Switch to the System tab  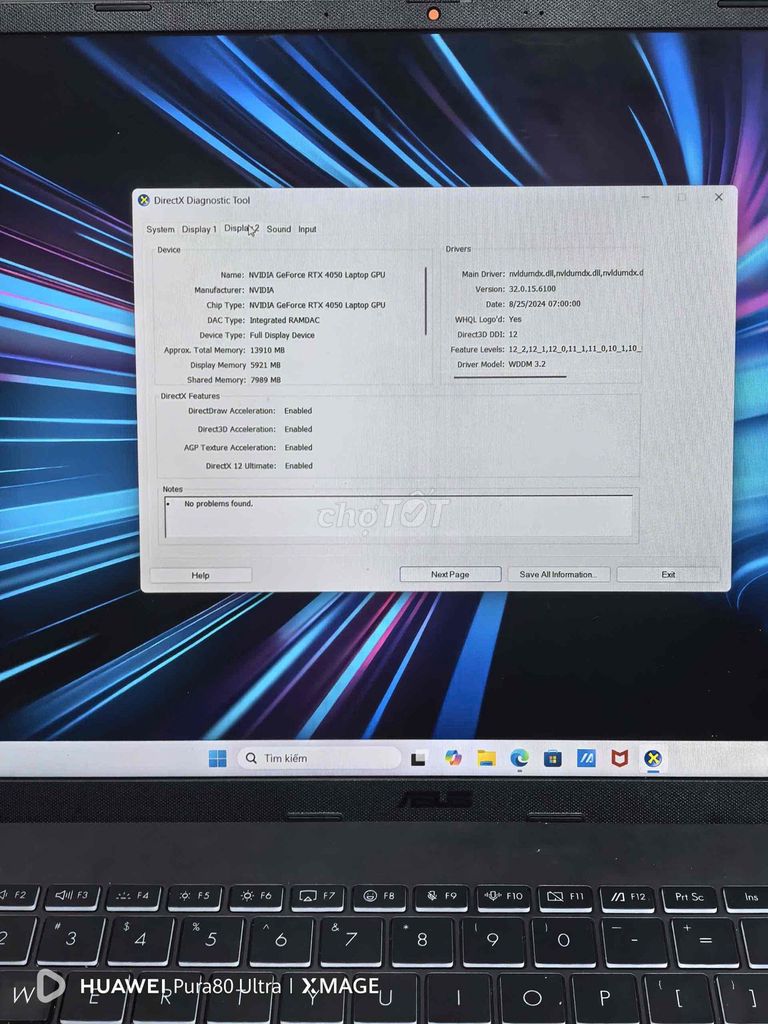click(x=160, y=229)
